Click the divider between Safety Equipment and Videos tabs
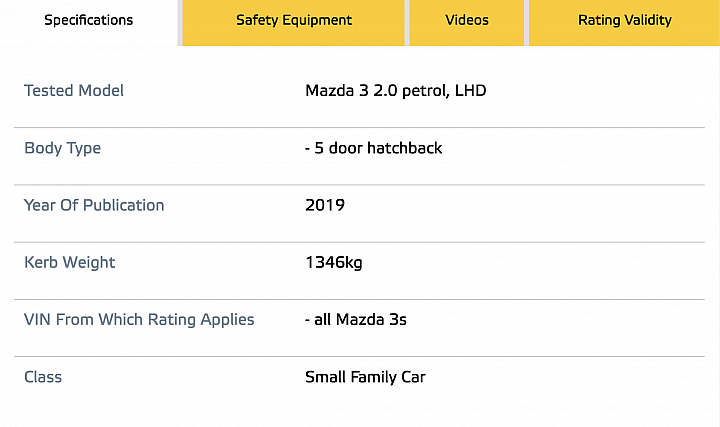The image size is (720, 427). pos(407,22)
